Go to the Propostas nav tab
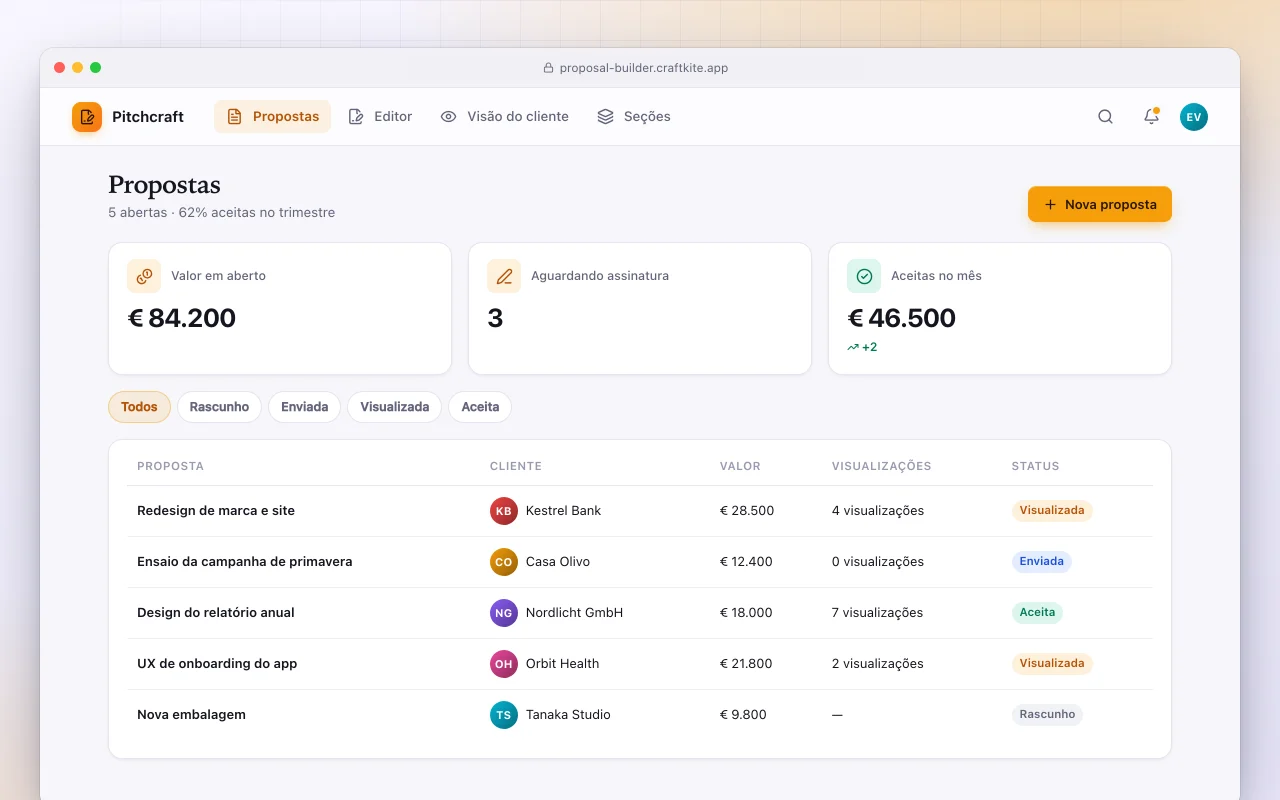This screenshot has width=1280, height=800. [272, 117]
